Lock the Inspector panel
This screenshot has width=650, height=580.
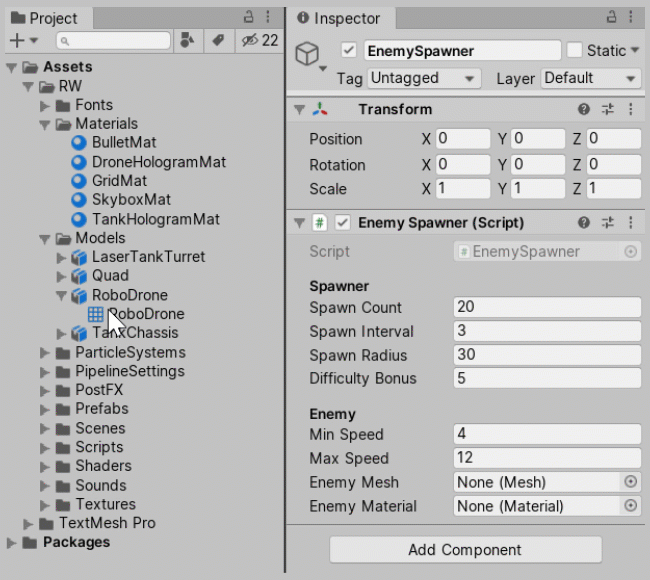[x=607, y=17]
